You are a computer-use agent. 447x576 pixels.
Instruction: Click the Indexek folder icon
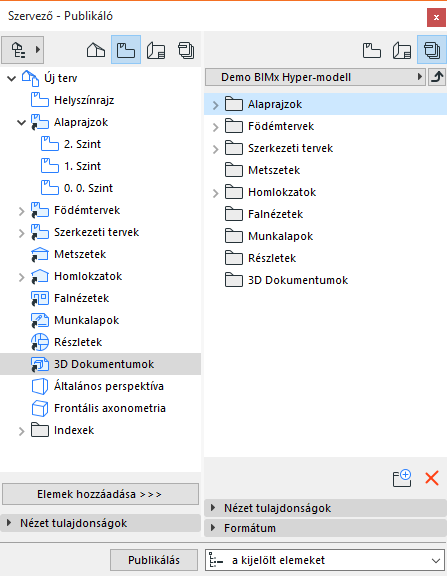click(x=40, y=430)
